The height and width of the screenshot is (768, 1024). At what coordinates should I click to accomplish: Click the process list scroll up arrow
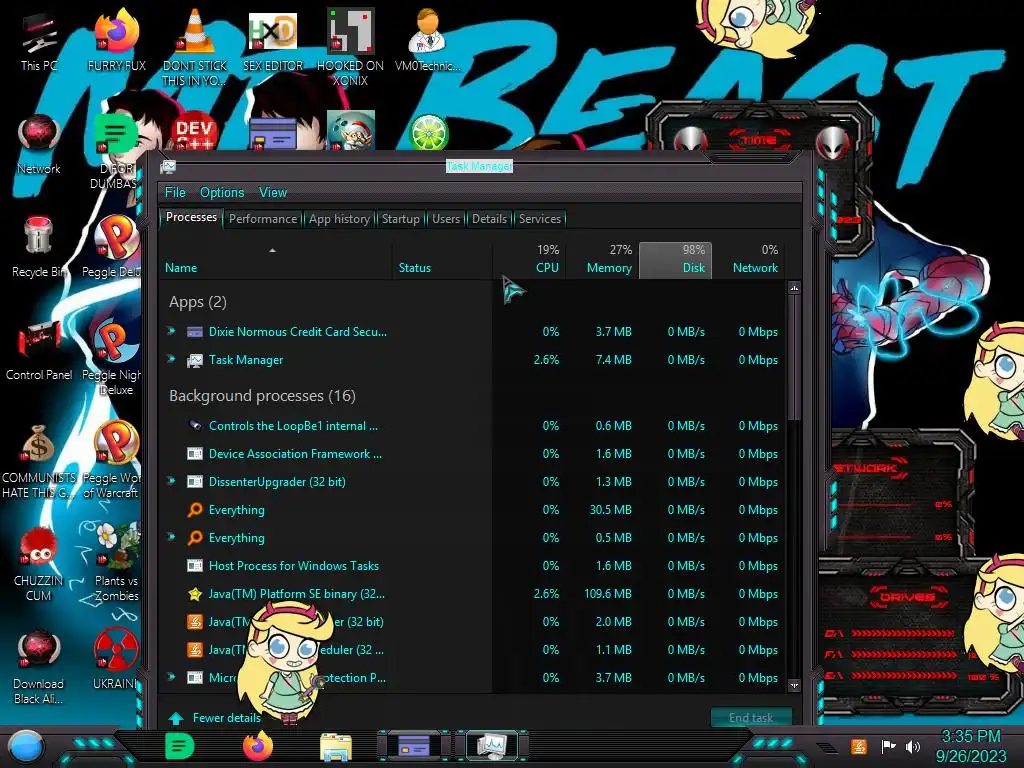(x=794, y=288)
